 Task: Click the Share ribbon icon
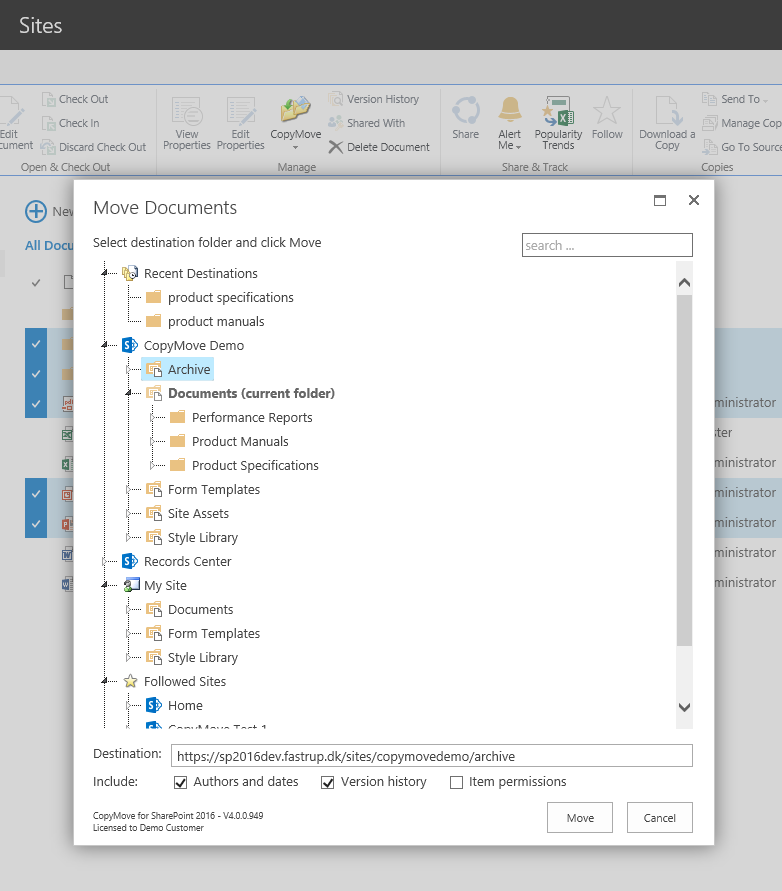point(465,118)
